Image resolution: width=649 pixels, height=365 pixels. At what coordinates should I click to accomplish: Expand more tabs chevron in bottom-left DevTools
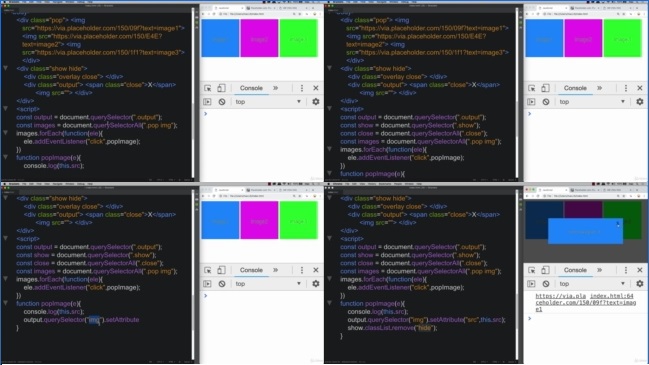point(276,270)
